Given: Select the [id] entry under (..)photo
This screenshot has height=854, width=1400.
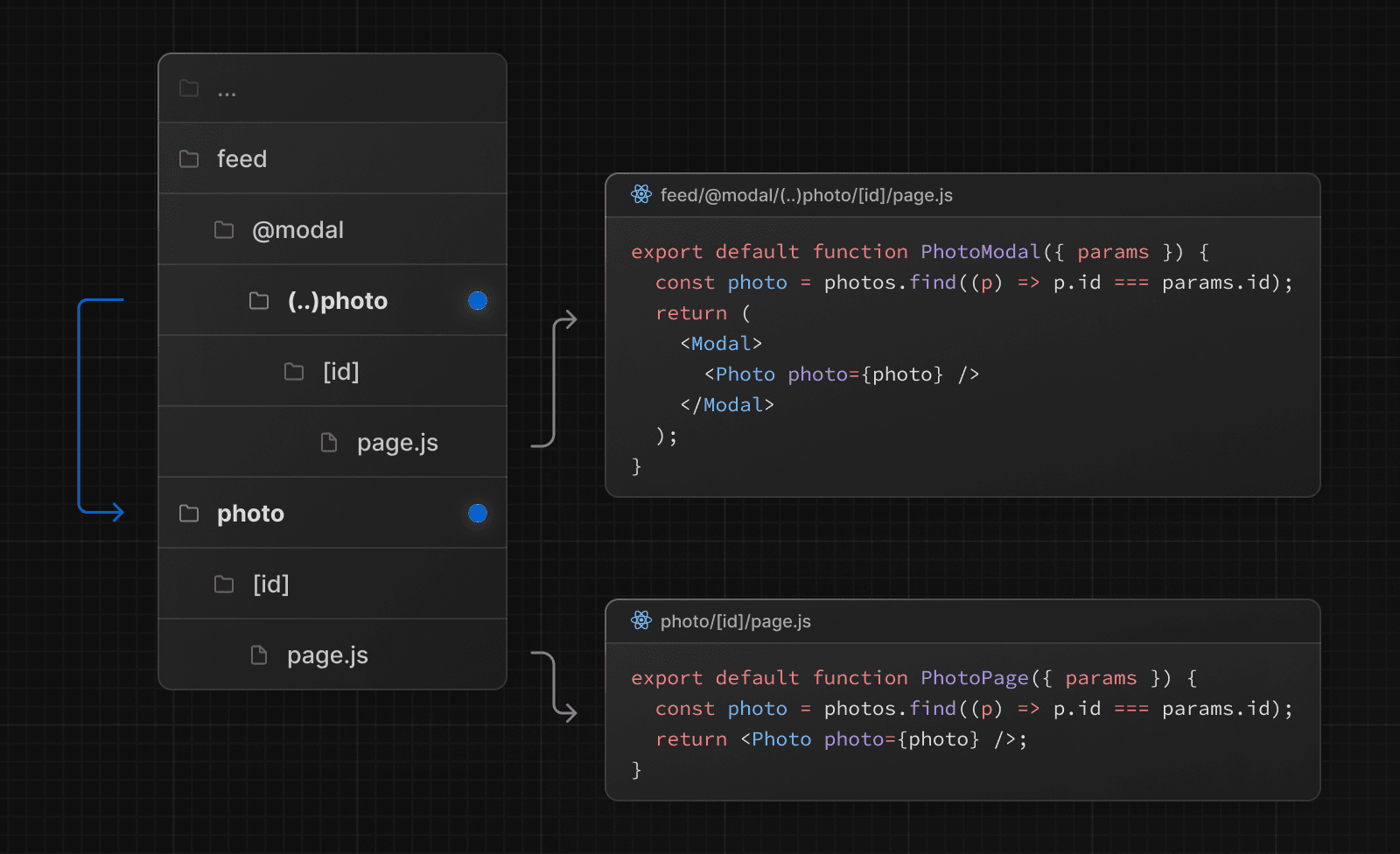Looking at the screenshot, I should [340, 371].
